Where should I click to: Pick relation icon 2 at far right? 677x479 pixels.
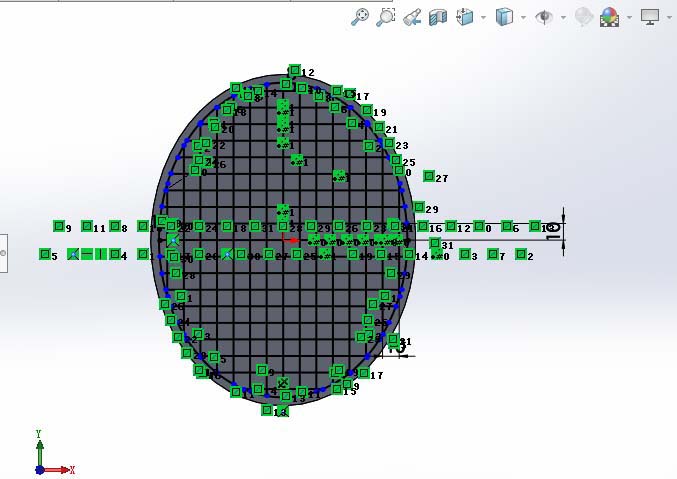[x=521, y=254]
